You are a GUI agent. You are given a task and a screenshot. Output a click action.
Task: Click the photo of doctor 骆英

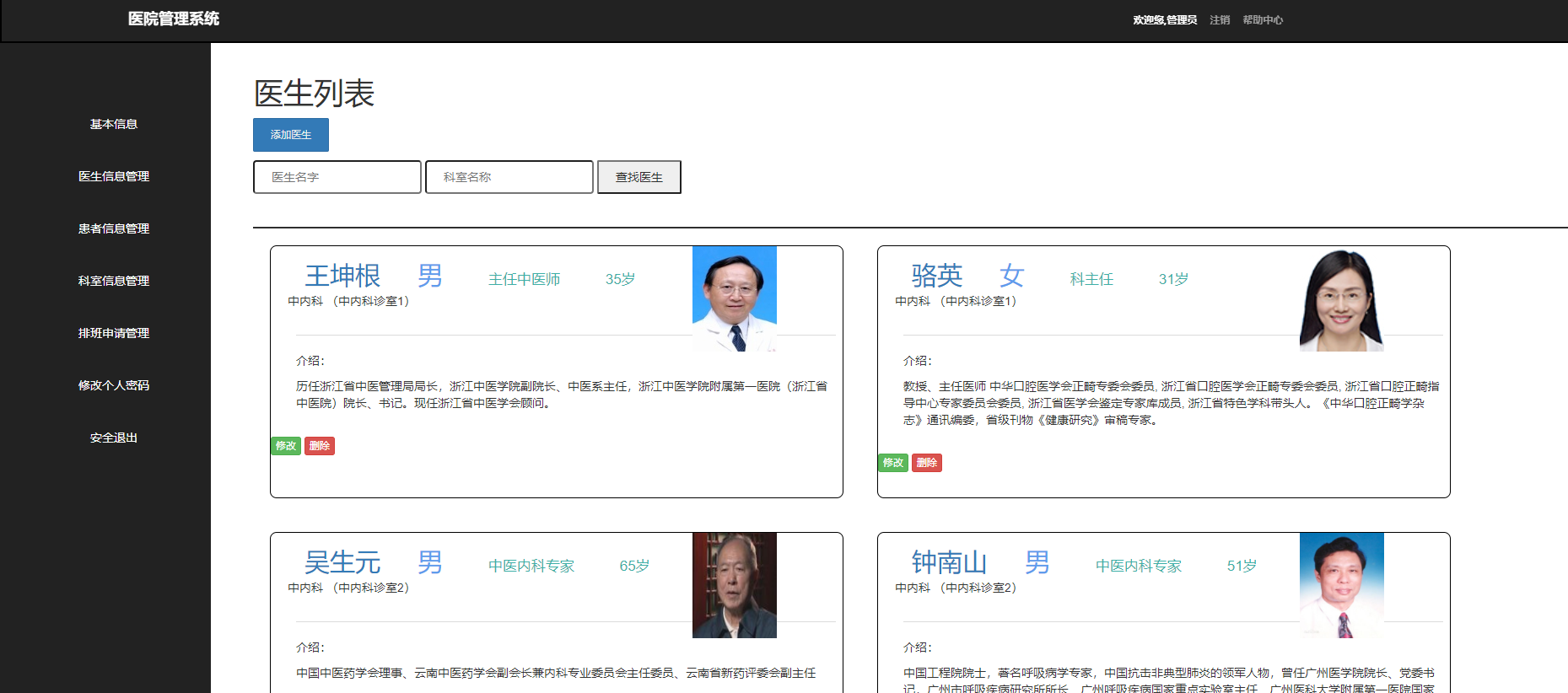1342,298
